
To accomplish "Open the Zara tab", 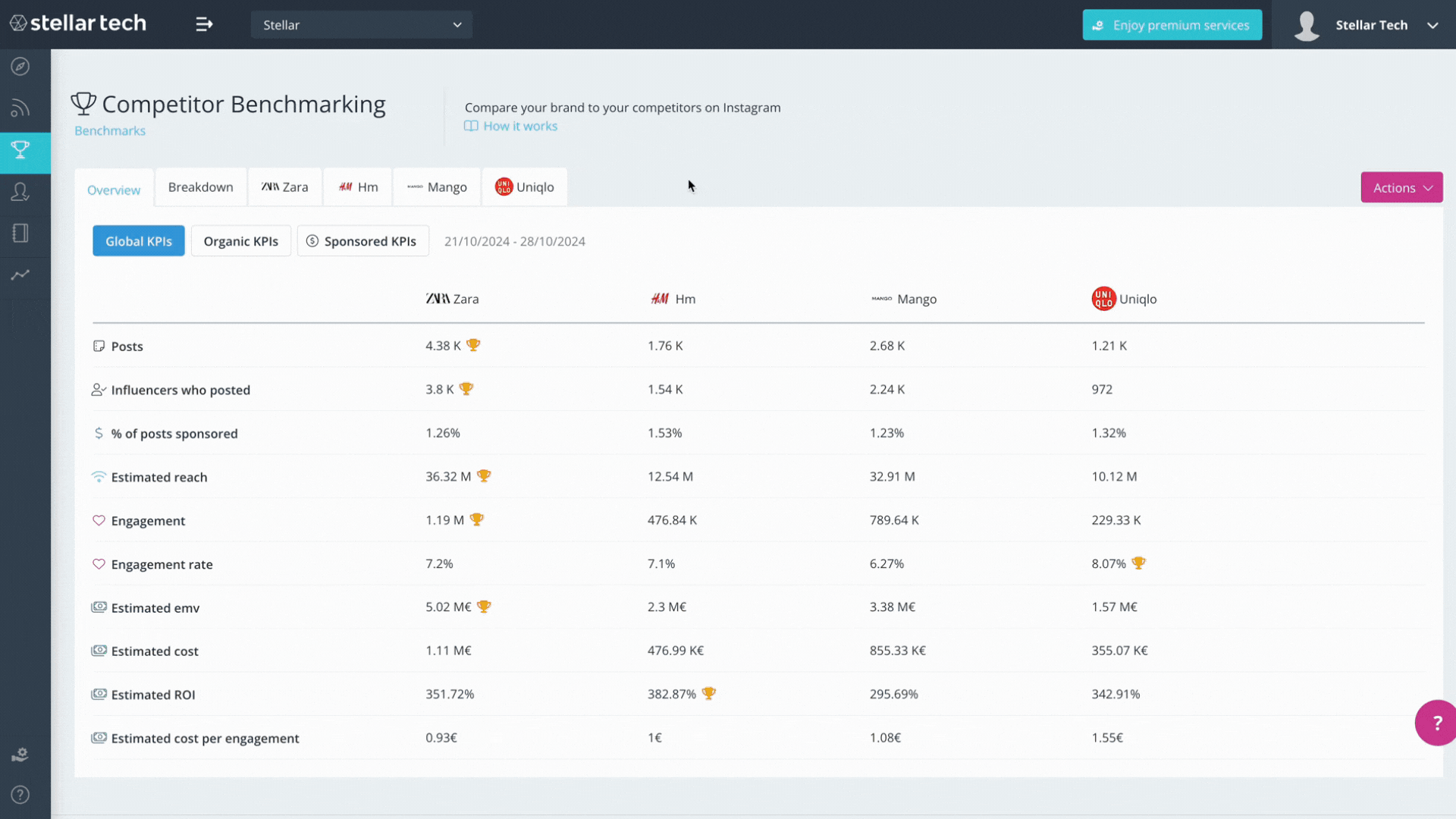I will click(x=285, y=187).
